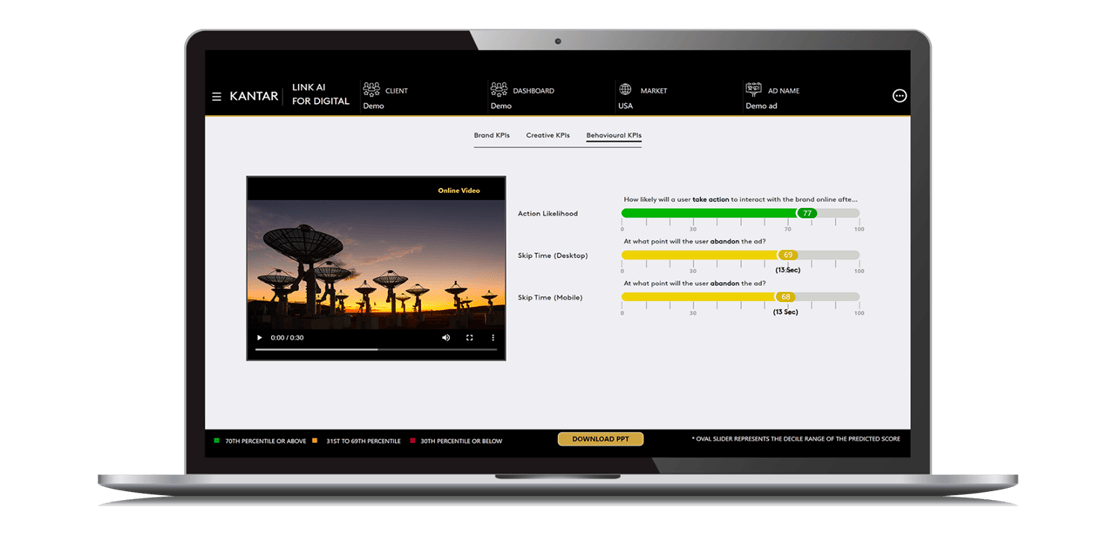Open the hamburger menu beside Kantar logo
Screen dimensions: 1115x533
point(216,96)
